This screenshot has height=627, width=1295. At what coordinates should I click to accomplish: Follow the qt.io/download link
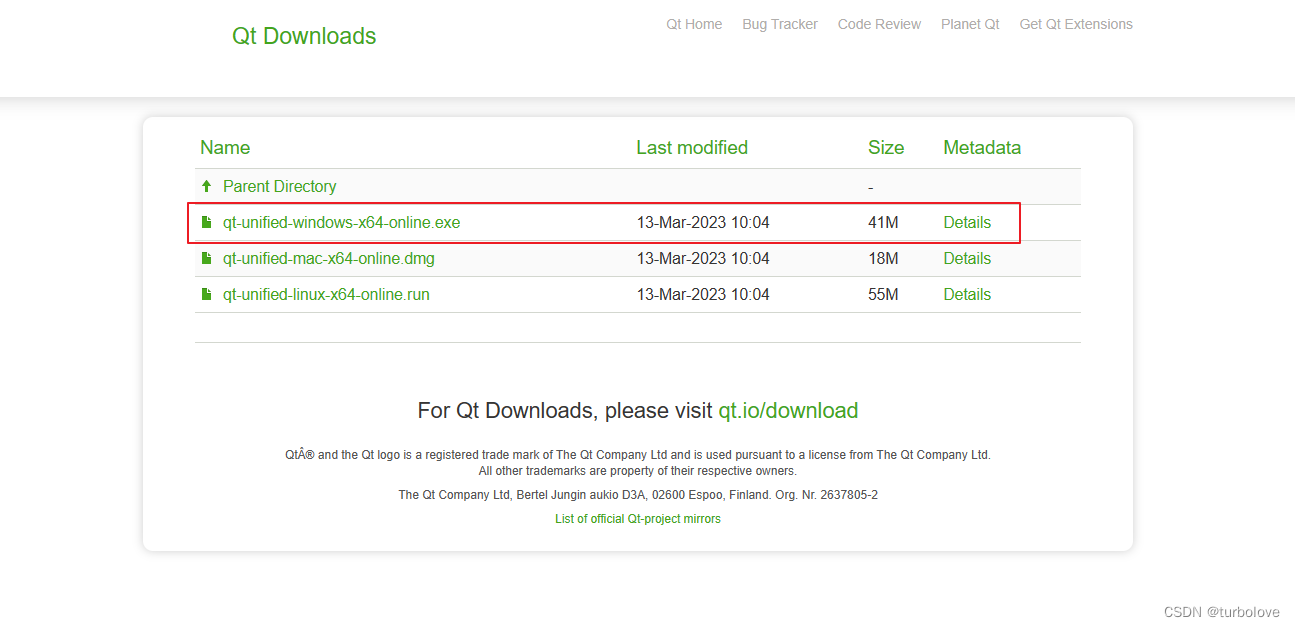tap(788, 411)
